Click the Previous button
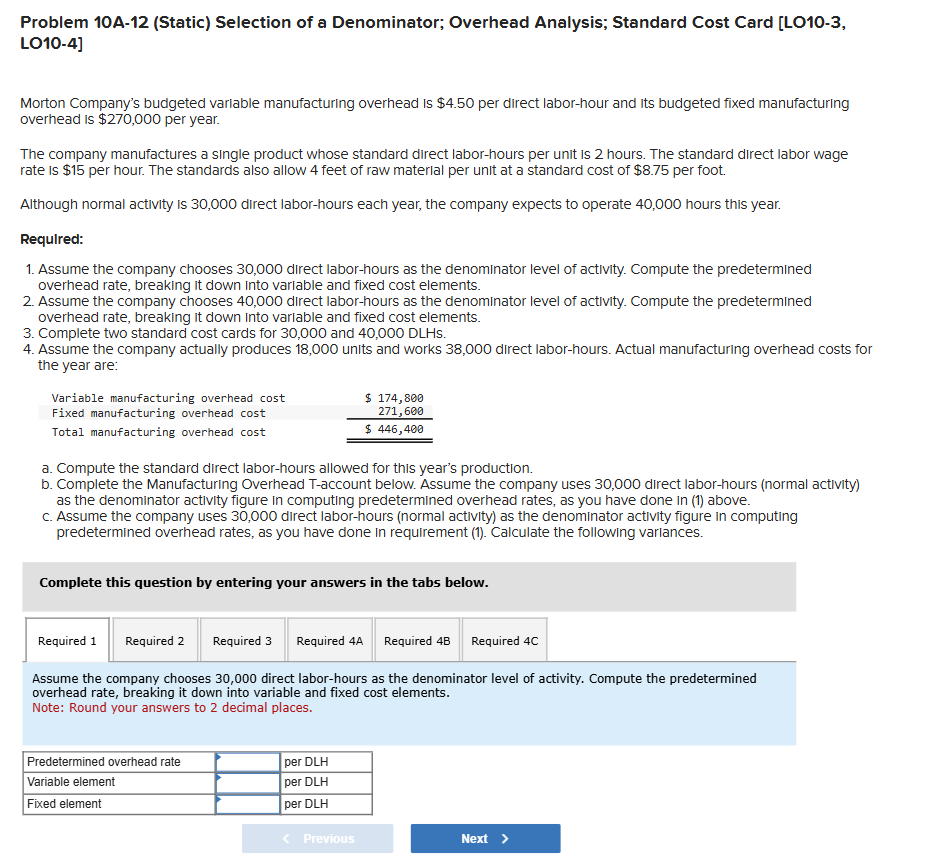This screenshot has width=935, height=860. click(x=317, y=838)
